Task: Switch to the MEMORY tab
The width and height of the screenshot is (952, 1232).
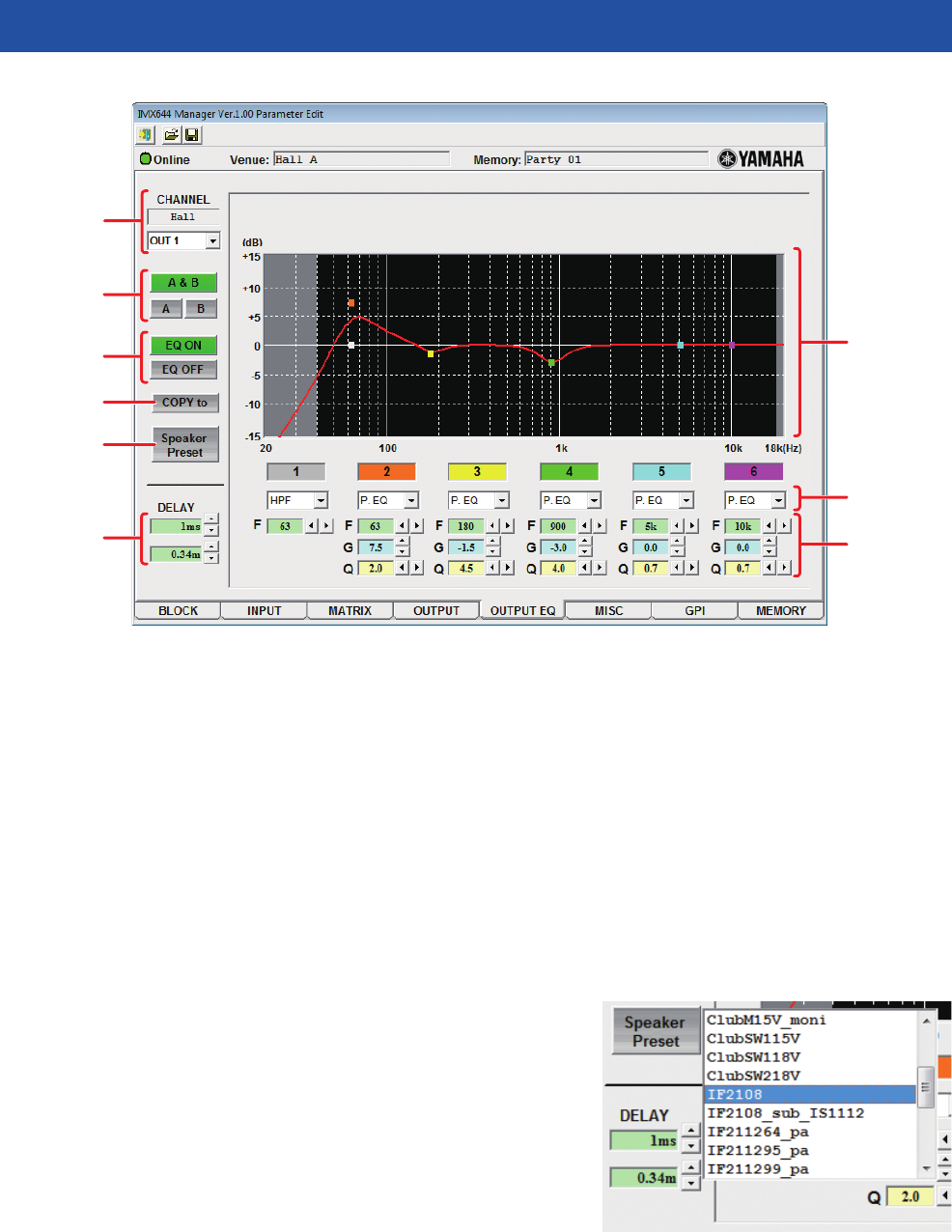Action: pos(781,611)
